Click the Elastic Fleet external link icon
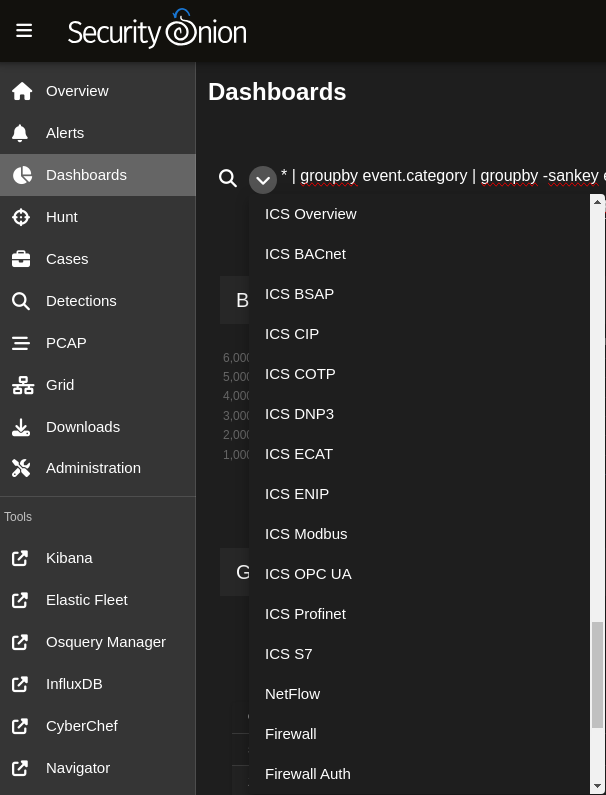Viewport: 606px width, 795px height. tap(20, 600)
